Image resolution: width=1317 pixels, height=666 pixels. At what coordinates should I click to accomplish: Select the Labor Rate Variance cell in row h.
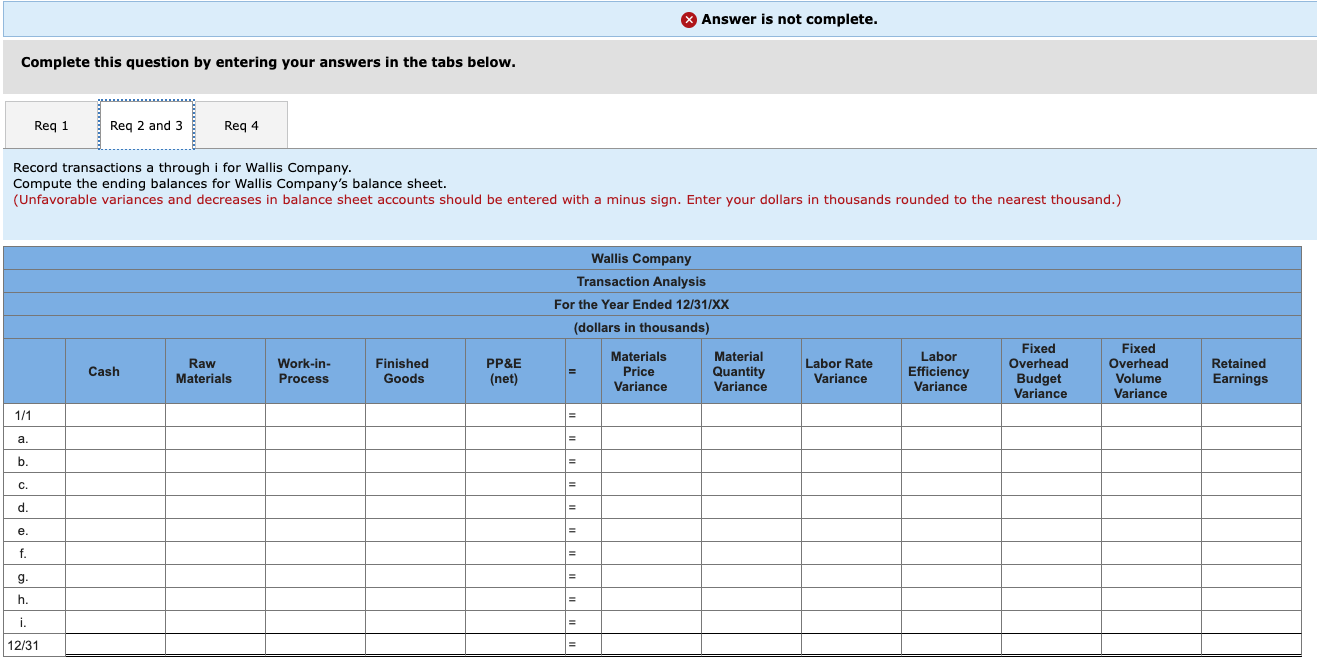point(852,599)
